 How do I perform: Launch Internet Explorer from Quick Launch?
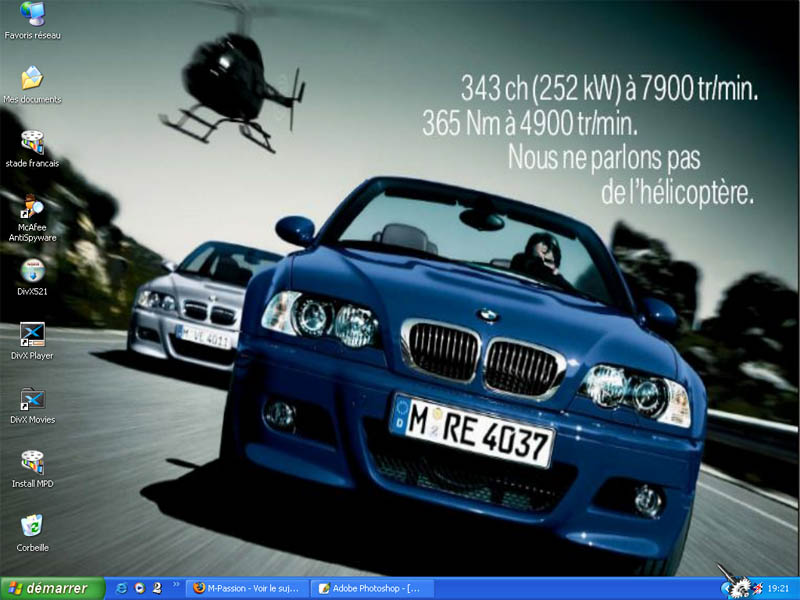pos(121,588)
